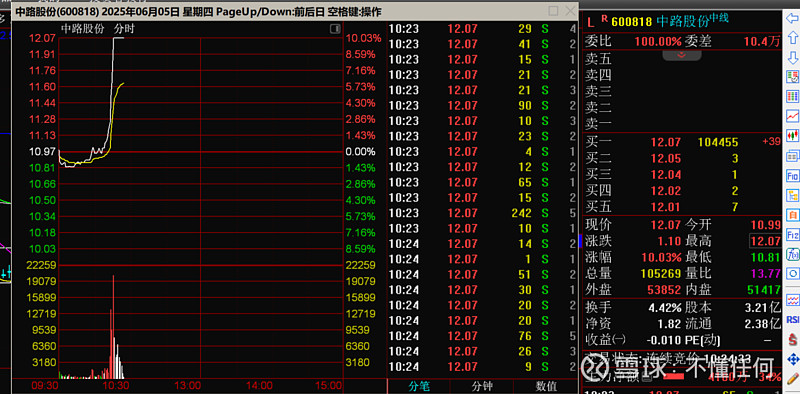Click the RSI indicator icon
The image size is (800, 394).
[792, 319]
